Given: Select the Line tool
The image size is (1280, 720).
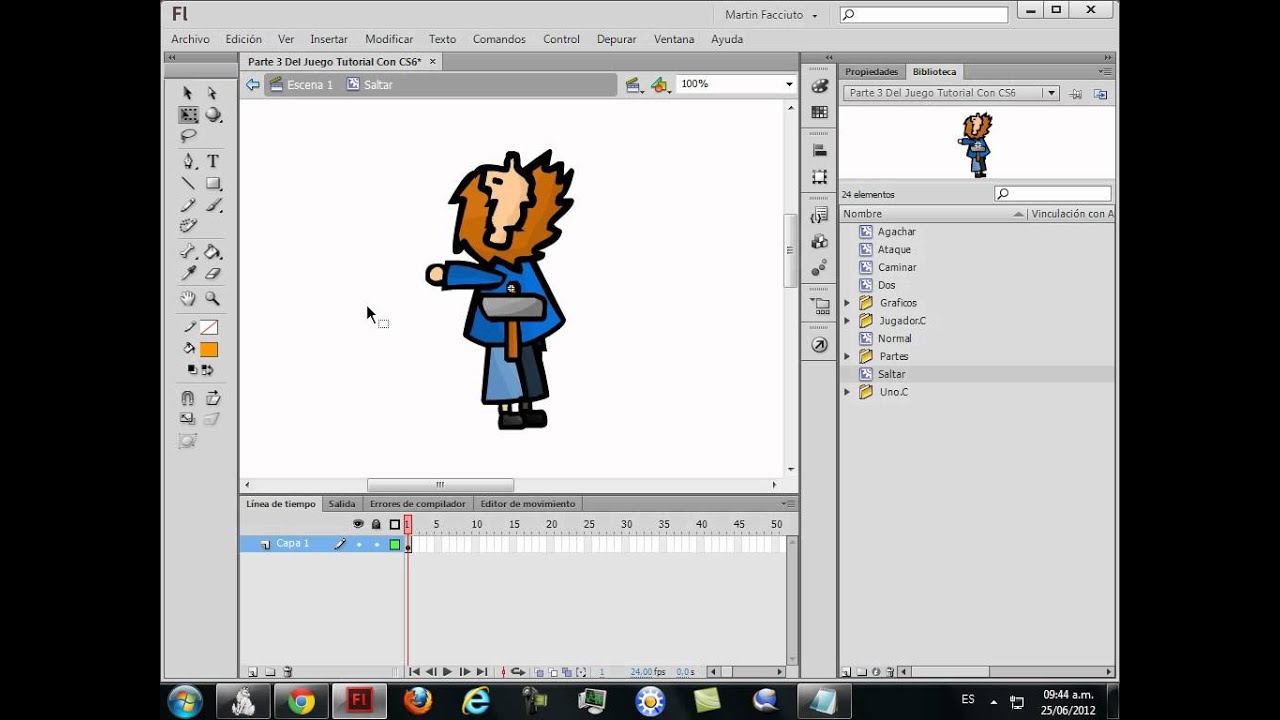Looking at the screenshot, I should click(x=188, y=183).
